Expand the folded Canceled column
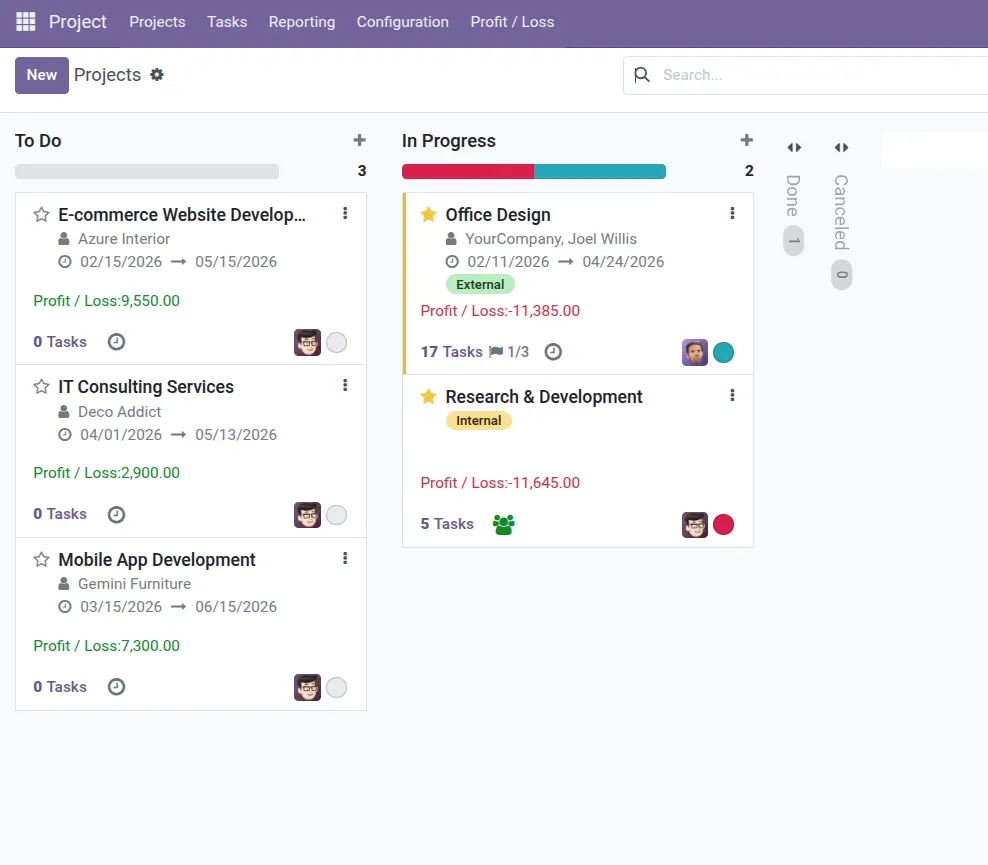Viewport: 988px width, 865px height. coord(841,147)
